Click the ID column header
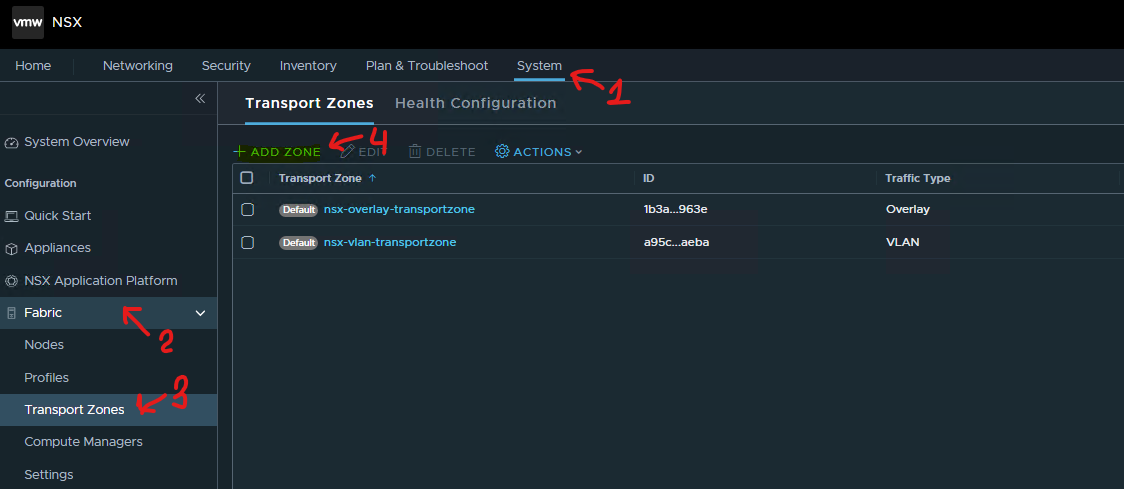 click(649, 178)
